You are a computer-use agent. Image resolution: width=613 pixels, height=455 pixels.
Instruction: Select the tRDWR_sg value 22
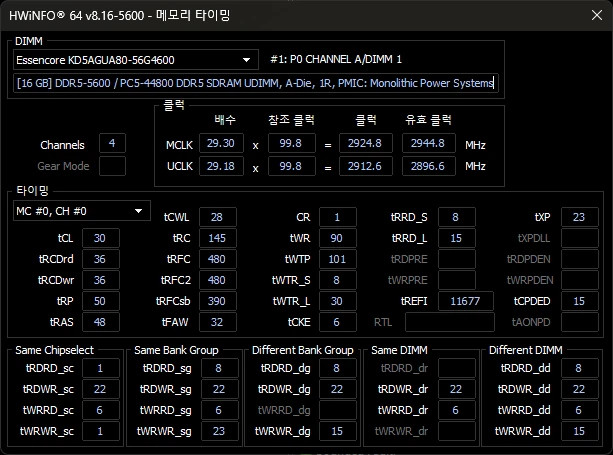[220, 389]
